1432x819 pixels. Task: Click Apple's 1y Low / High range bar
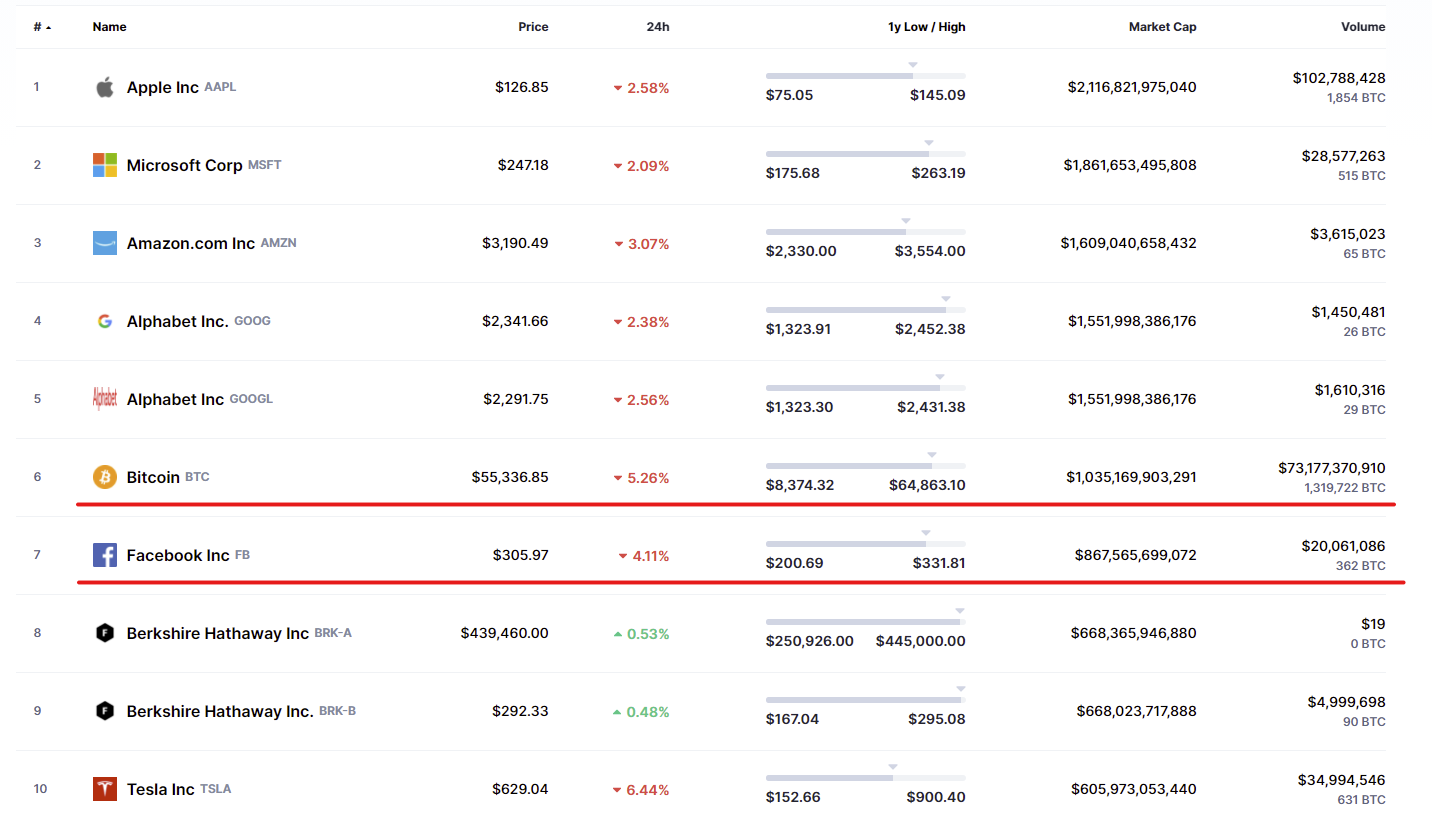click(866, 76)
